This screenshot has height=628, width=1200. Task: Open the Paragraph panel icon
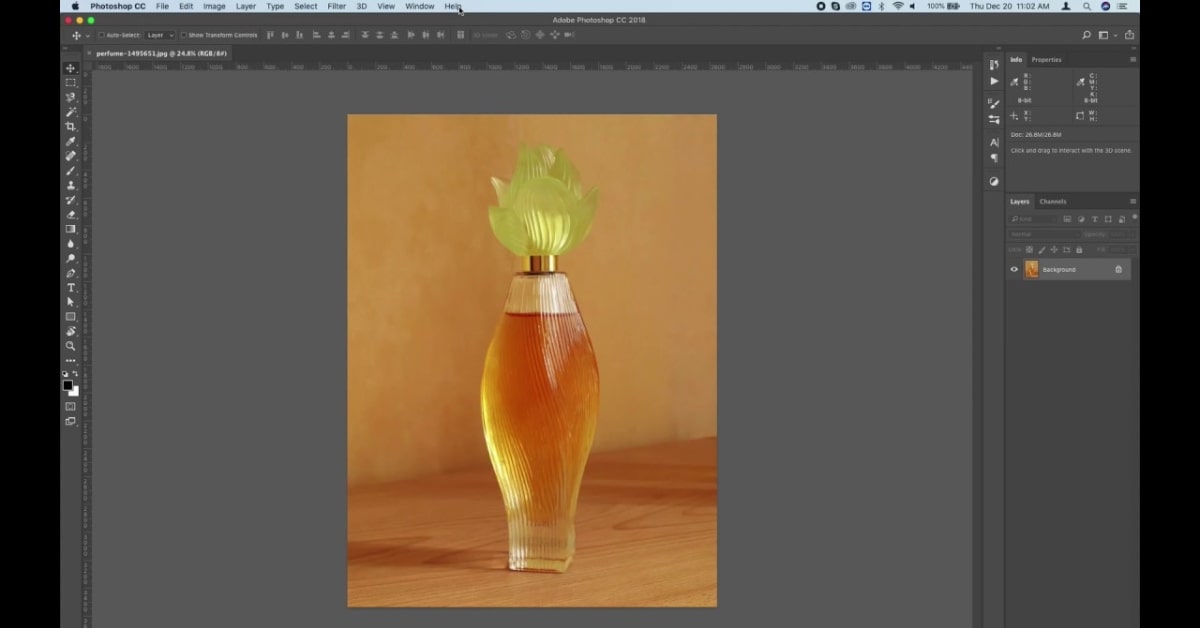coord(994,158)
